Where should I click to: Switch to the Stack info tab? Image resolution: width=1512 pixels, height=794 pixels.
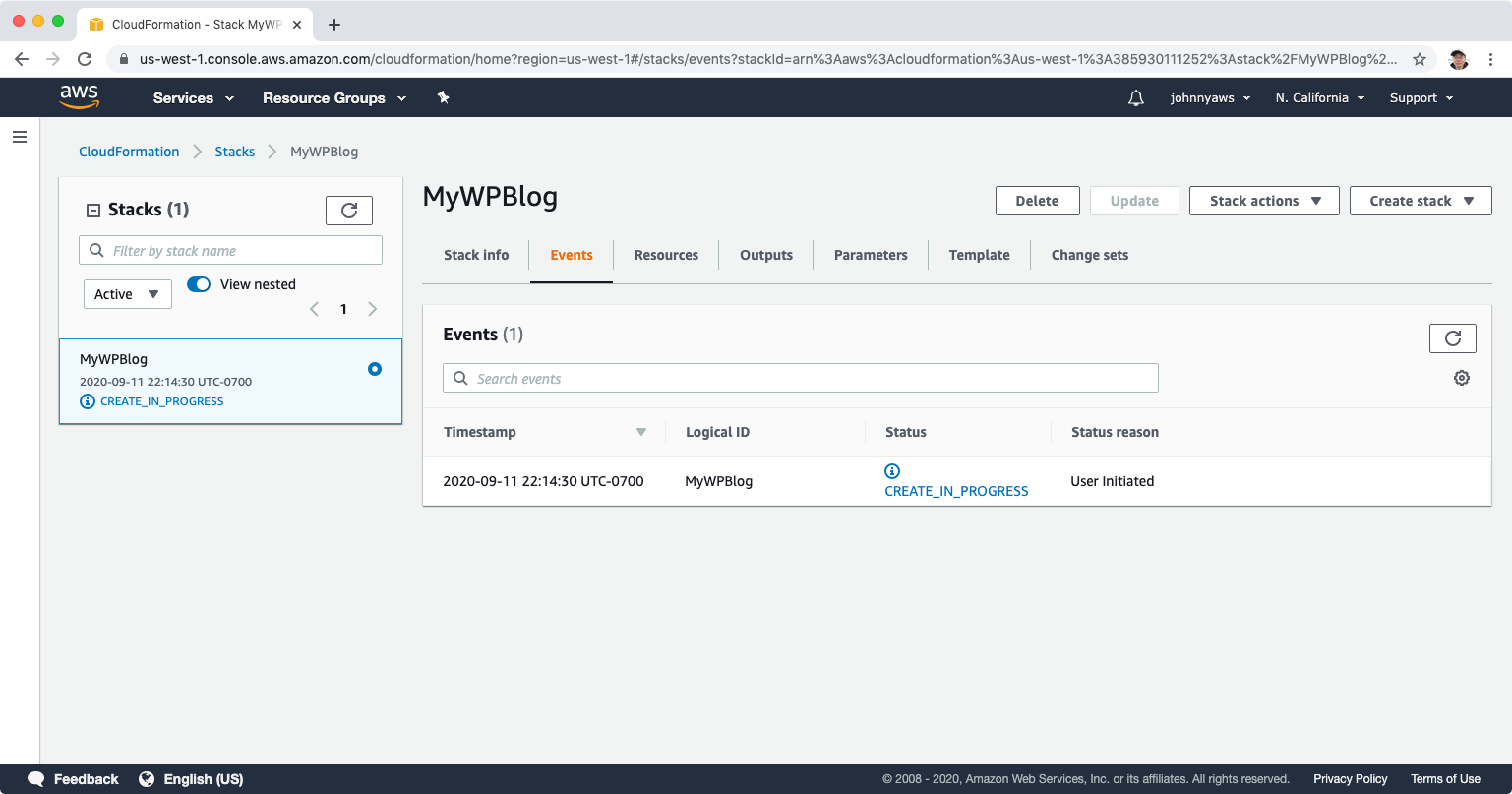coord(476,255)
